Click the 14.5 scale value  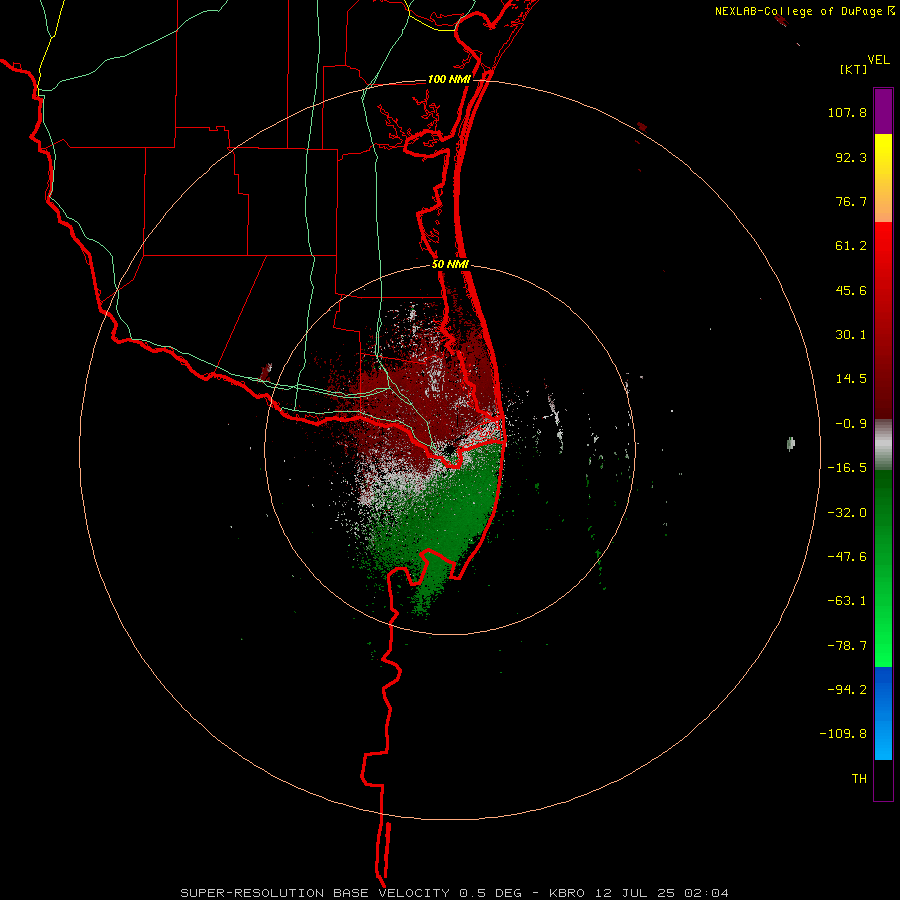(851, 379)
